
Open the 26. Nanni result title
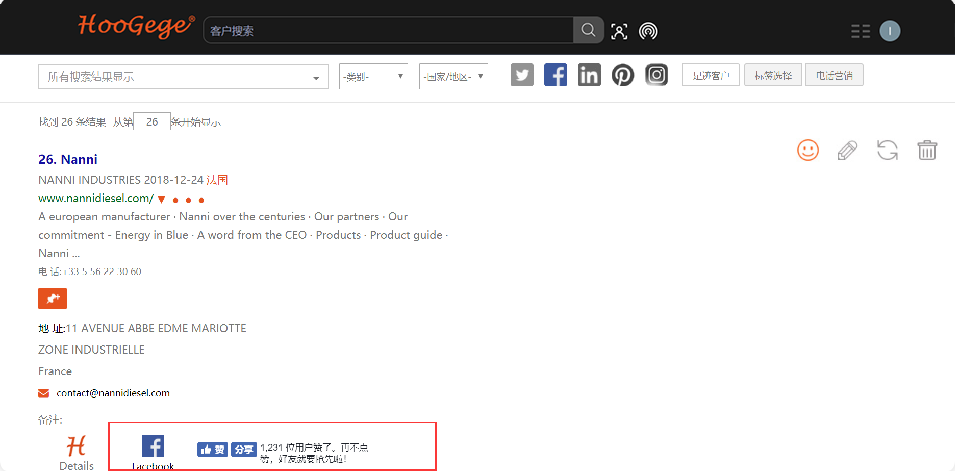pyautogui.click(x=68, y=160)
